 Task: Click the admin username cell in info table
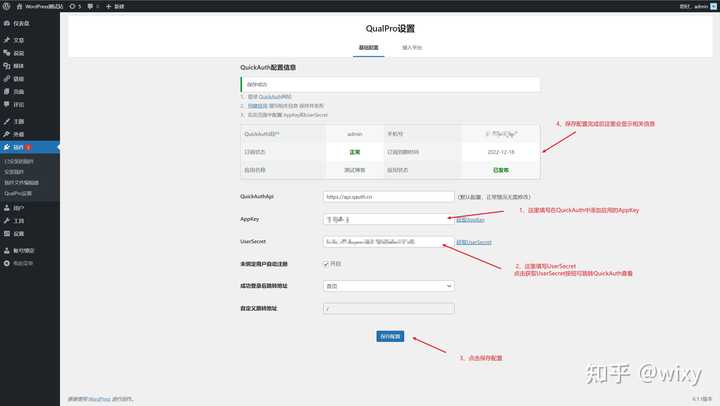[x=354, y=134]
